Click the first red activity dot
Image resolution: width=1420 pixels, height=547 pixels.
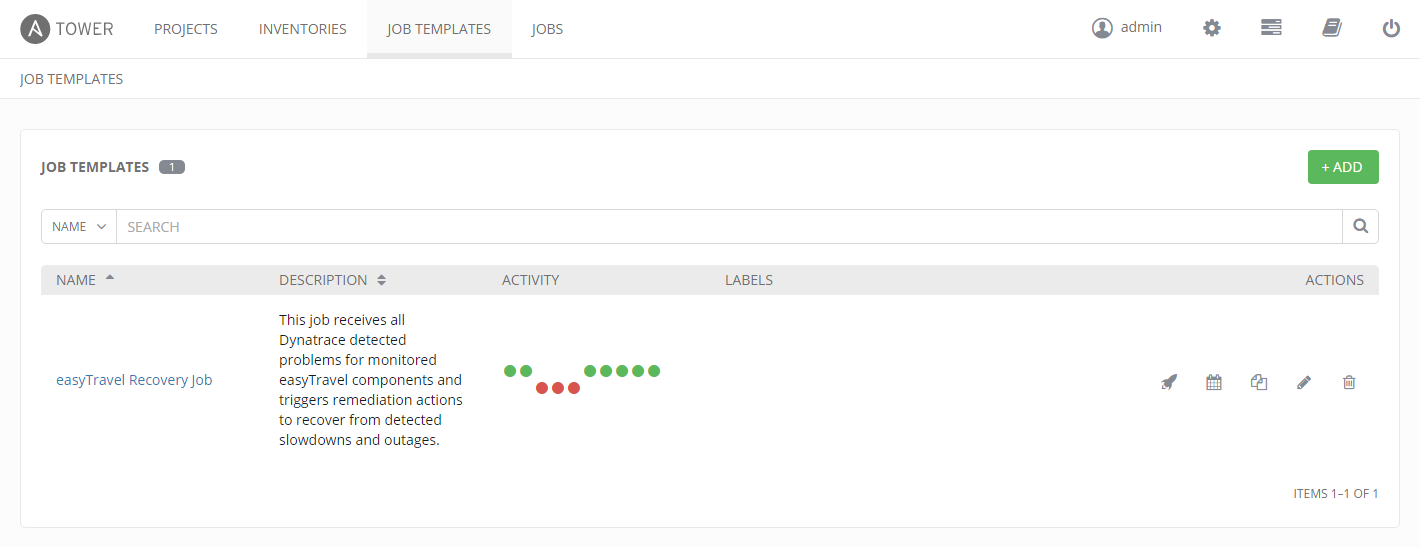tap(542, 388)
